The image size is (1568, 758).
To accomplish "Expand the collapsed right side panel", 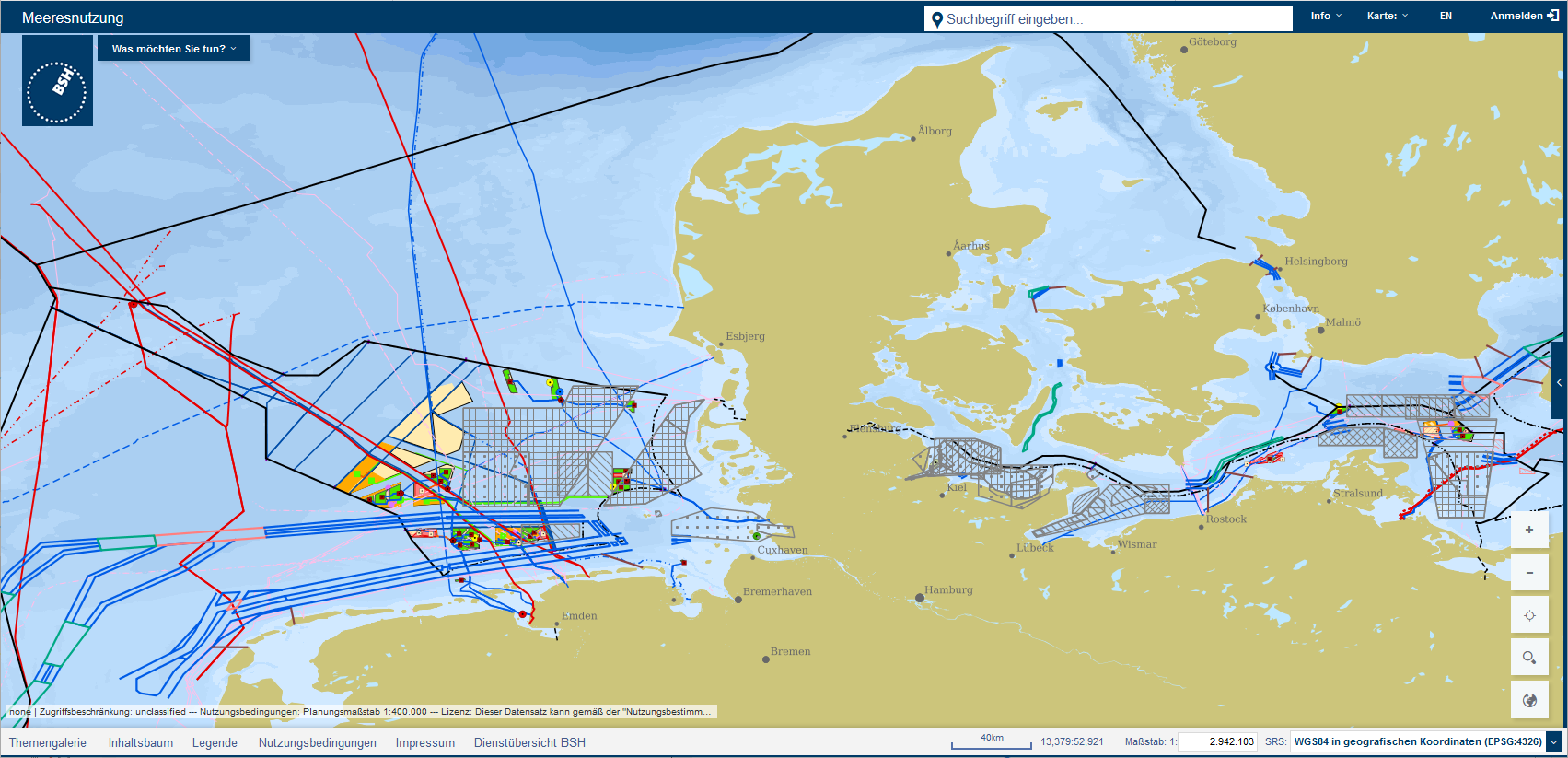I will [x=1559, y=382].
